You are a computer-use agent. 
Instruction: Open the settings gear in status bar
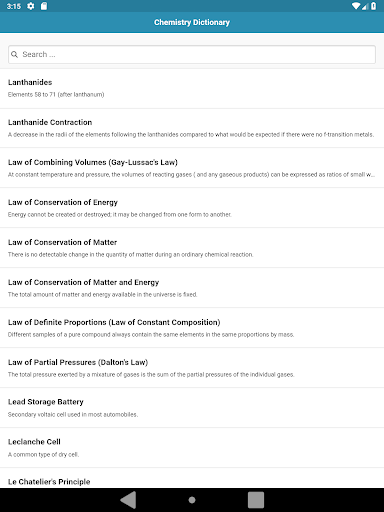(x=31, y=6)
